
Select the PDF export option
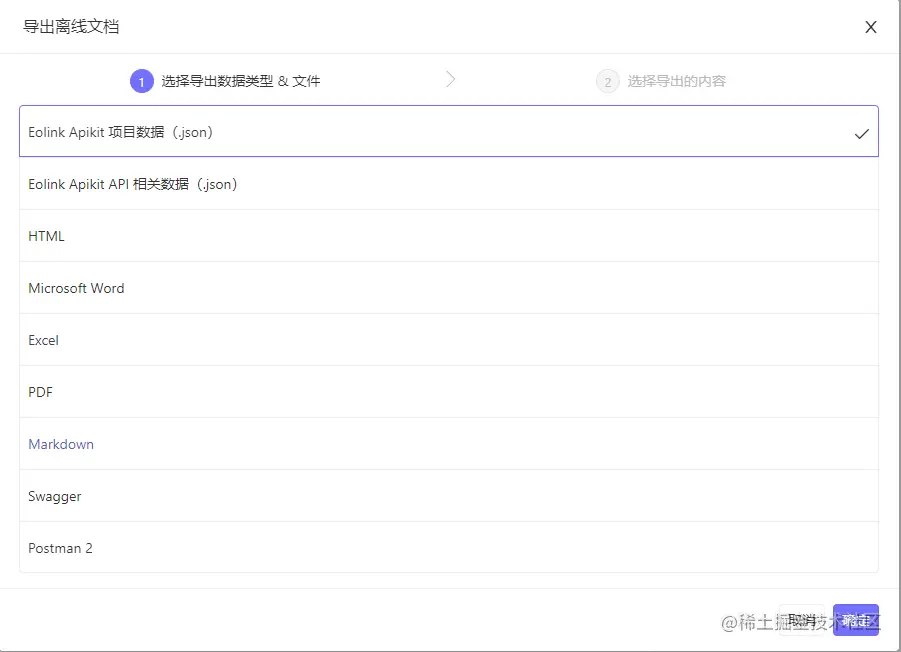point(449,392)
